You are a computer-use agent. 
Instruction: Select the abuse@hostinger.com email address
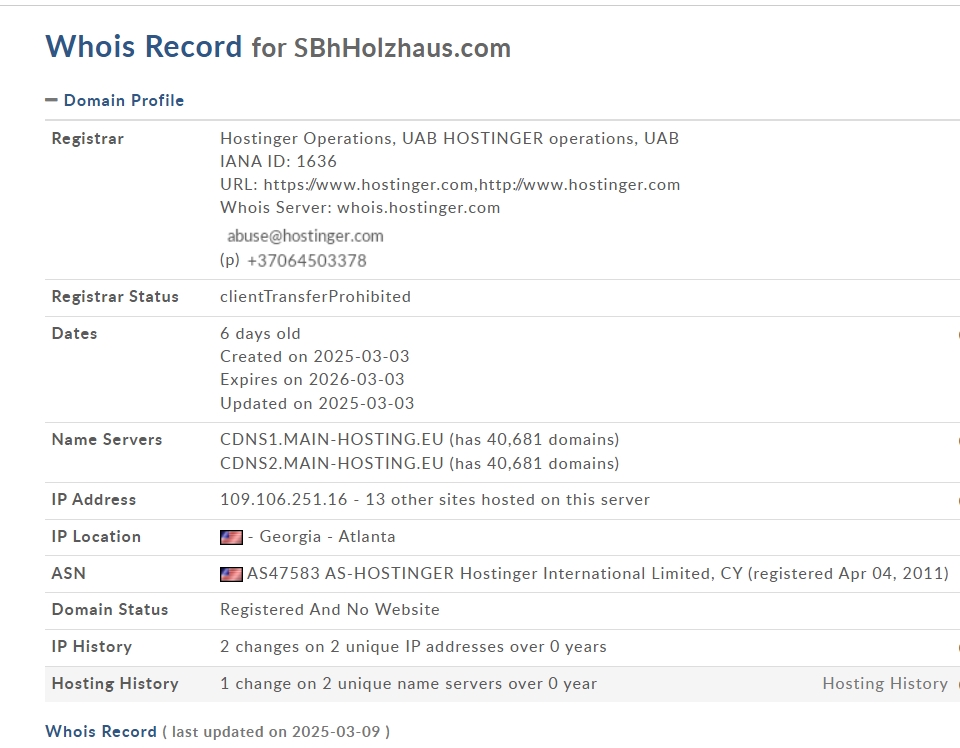coord(305,236)
